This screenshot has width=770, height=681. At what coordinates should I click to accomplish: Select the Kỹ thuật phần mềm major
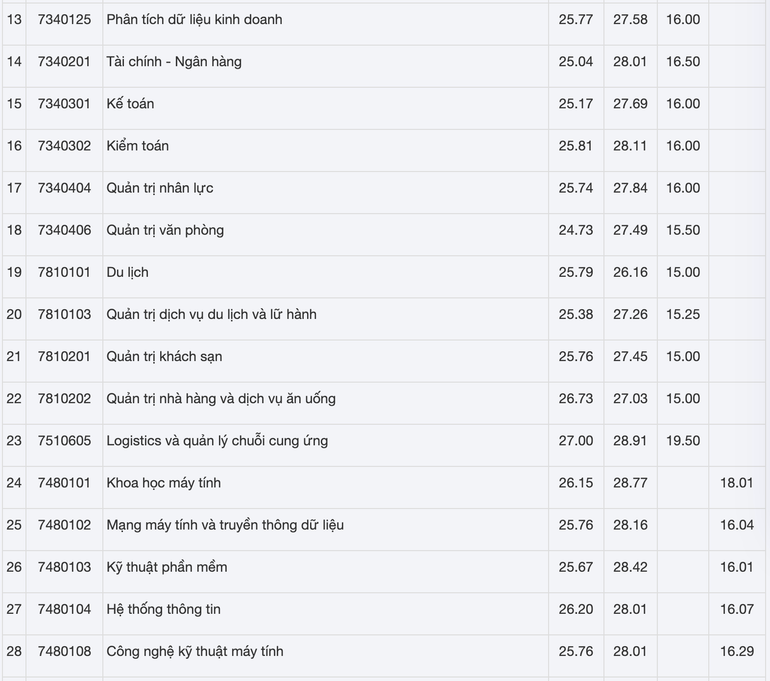(167, 567)
